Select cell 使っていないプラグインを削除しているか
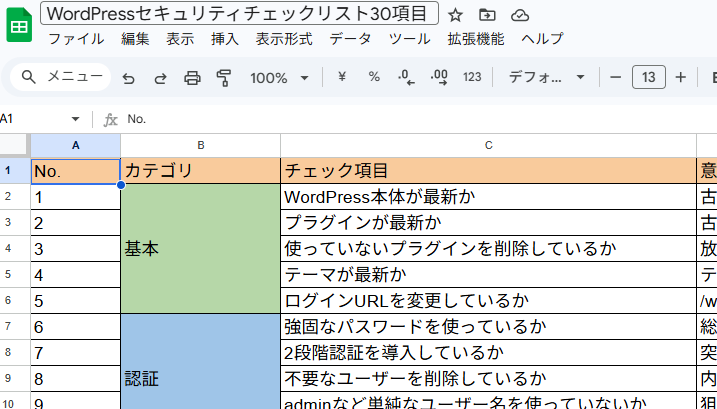The width and height of the screenshot is (717, 409). click(x=488, y=248)
